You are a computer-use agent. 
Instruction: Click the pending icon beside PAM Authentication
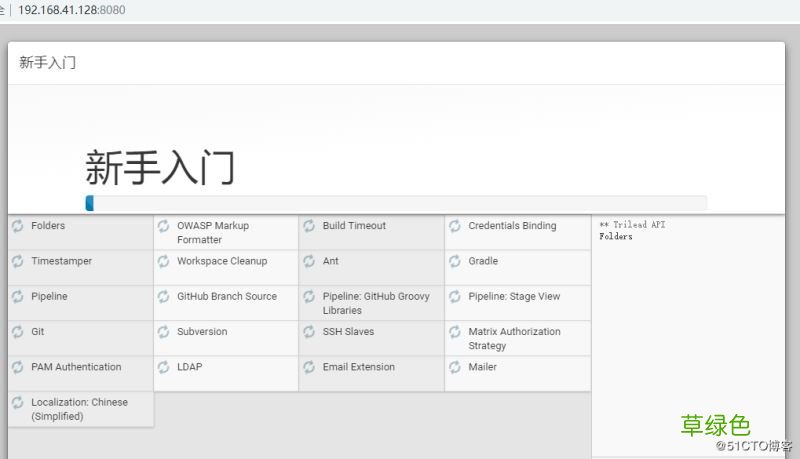coord(18,367)
